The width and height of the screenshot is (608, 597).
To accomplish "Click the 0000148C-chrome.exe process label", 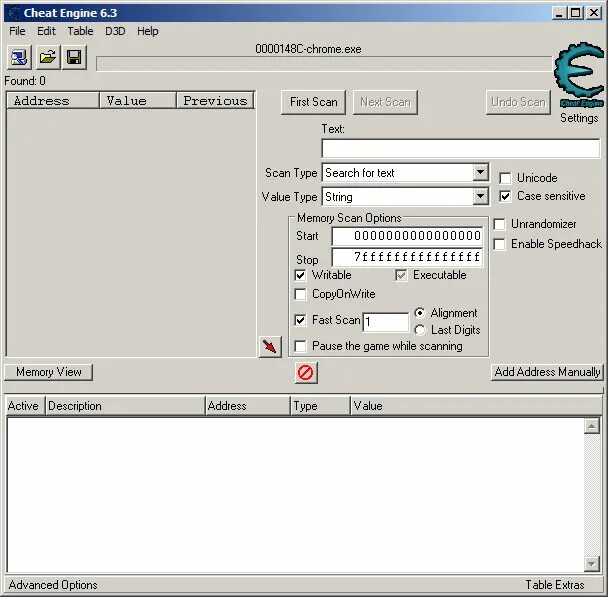I will click(308, 49).
